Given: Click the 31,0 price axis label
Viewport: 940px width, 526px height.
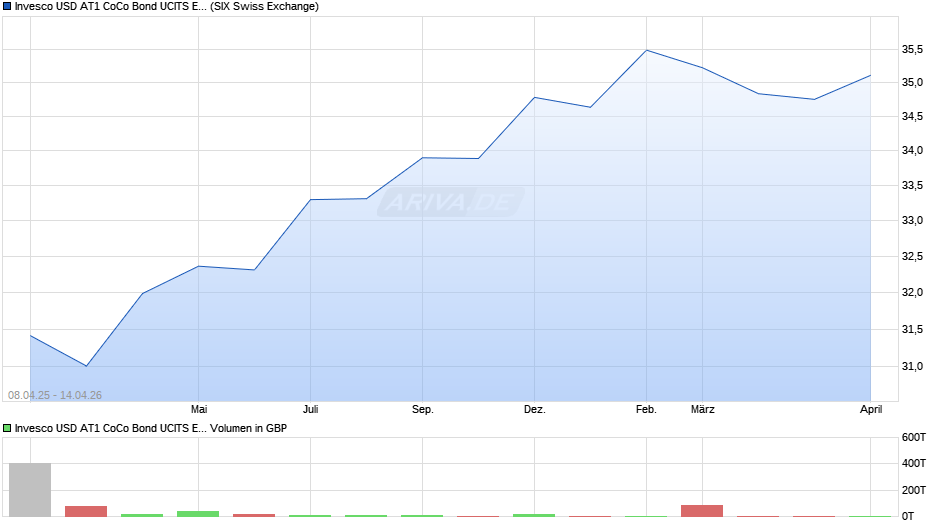Looking at the screenshot, I should (x=912, y=366).
